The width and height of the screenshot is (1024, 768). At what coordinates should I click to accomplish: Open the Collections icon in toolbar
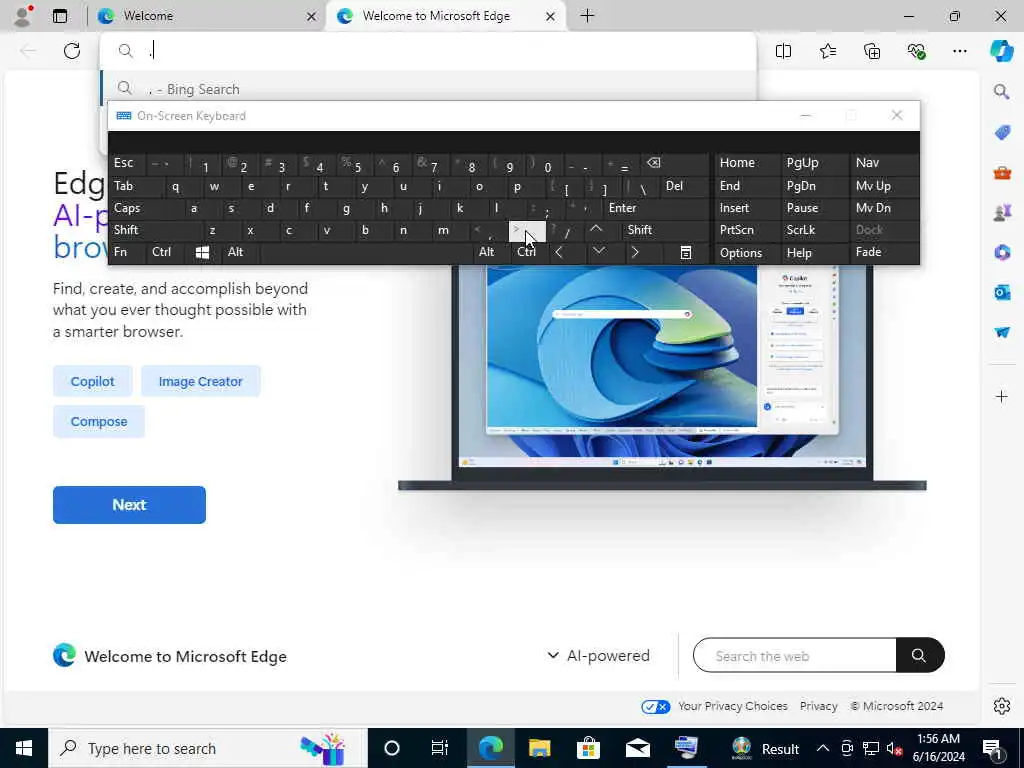(x=872, y=51)
